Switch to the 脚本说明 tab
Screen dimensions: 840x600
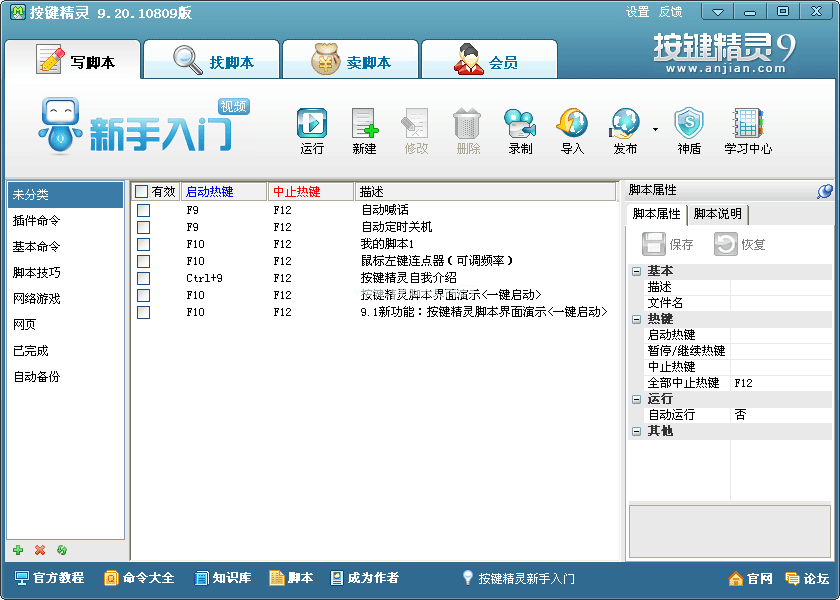[717, 214]
